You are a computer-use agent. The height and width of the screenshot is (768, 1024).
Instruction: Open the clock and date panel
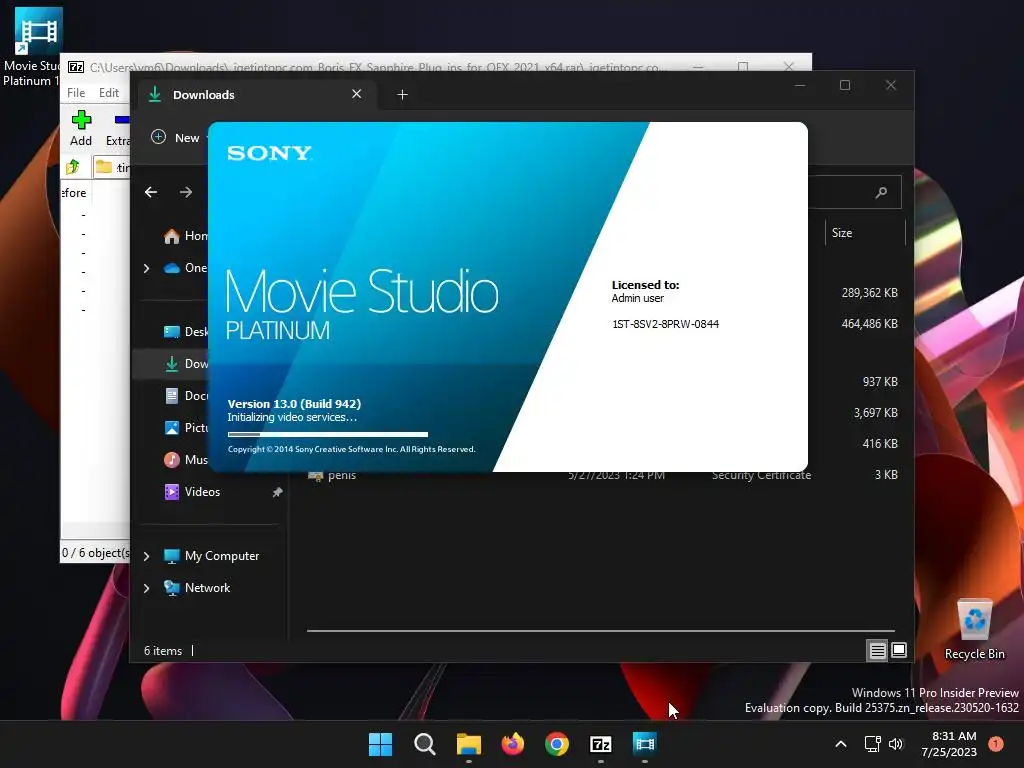pos(949,744)
